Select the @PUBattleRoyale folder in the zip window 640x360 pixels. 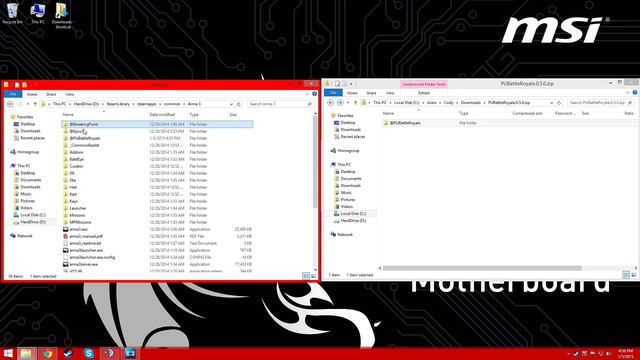coord(404,123)
